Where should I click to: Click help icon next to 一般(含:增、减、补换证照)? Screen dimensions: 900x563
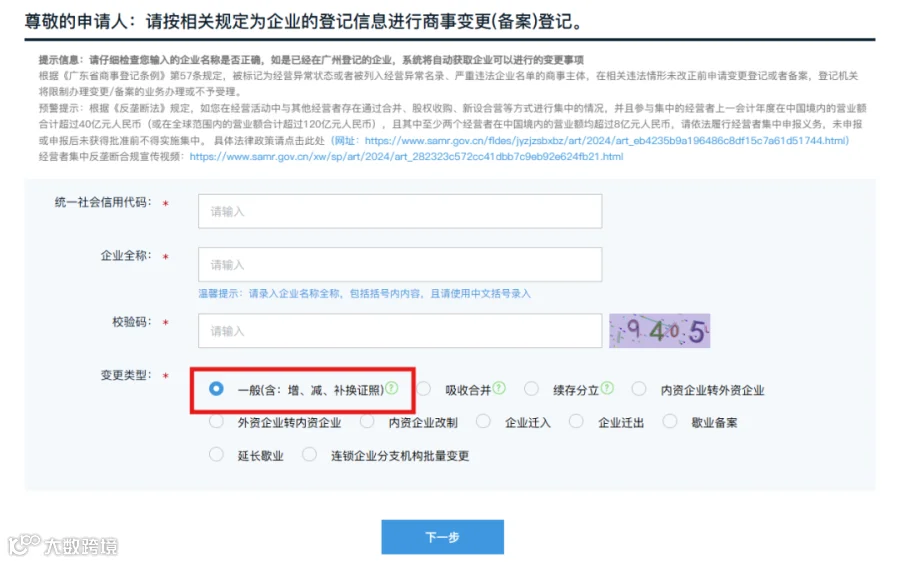tap(391, 388)
